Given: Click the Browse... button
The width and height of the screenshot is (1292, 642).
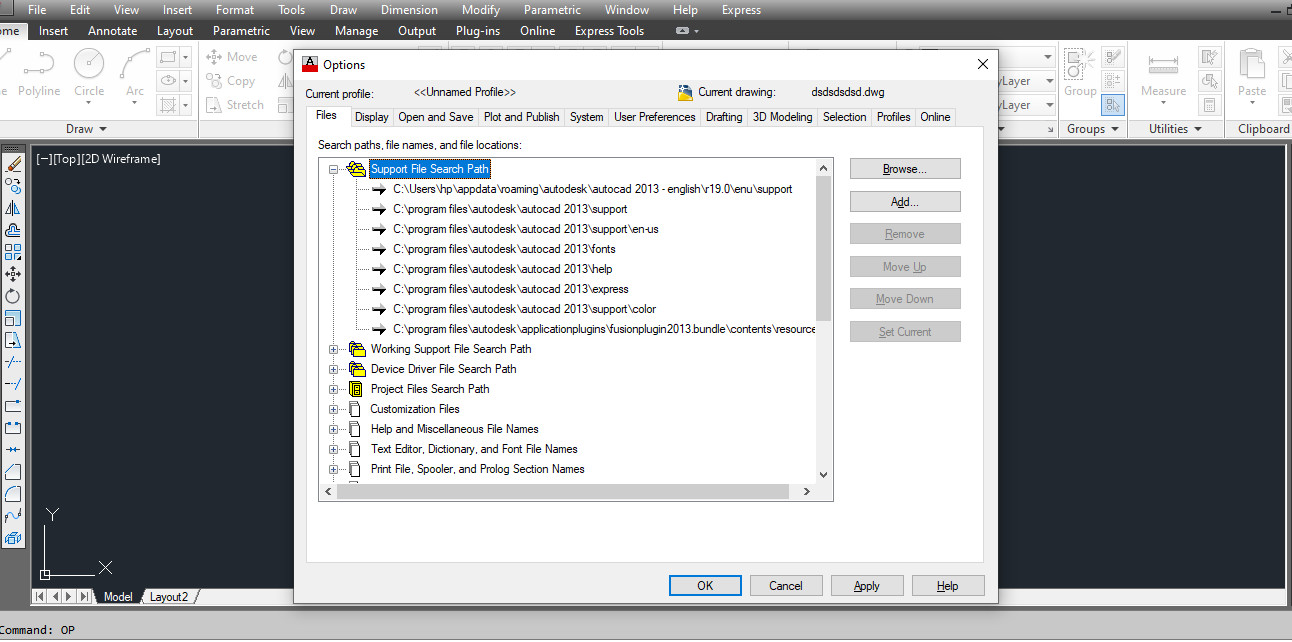Looking at the screenshot, I should pos(904,169).
